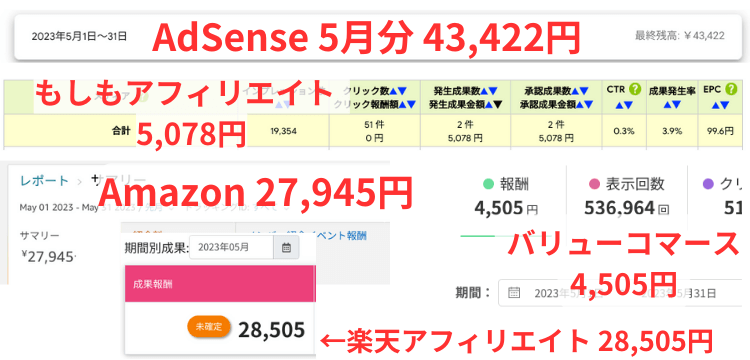Open calendar icon next to 期間別成果 date
The height and width of the screenshot is (360, 750).
(x=286, y=248)
